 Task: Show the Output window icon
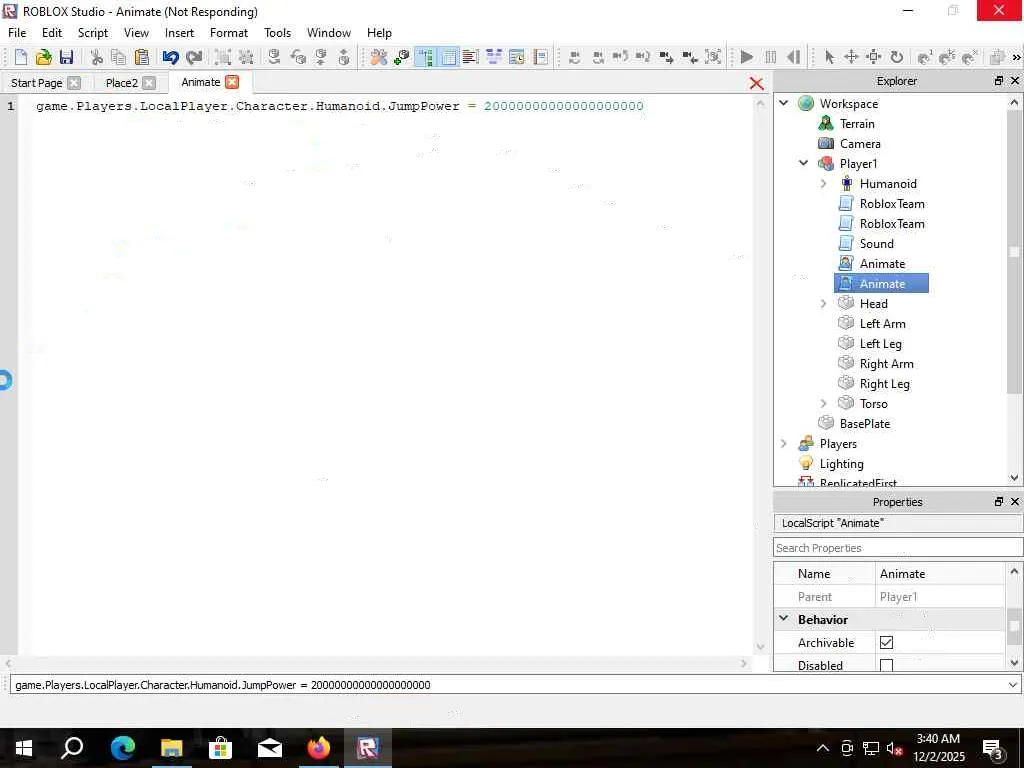pos(470,57)
